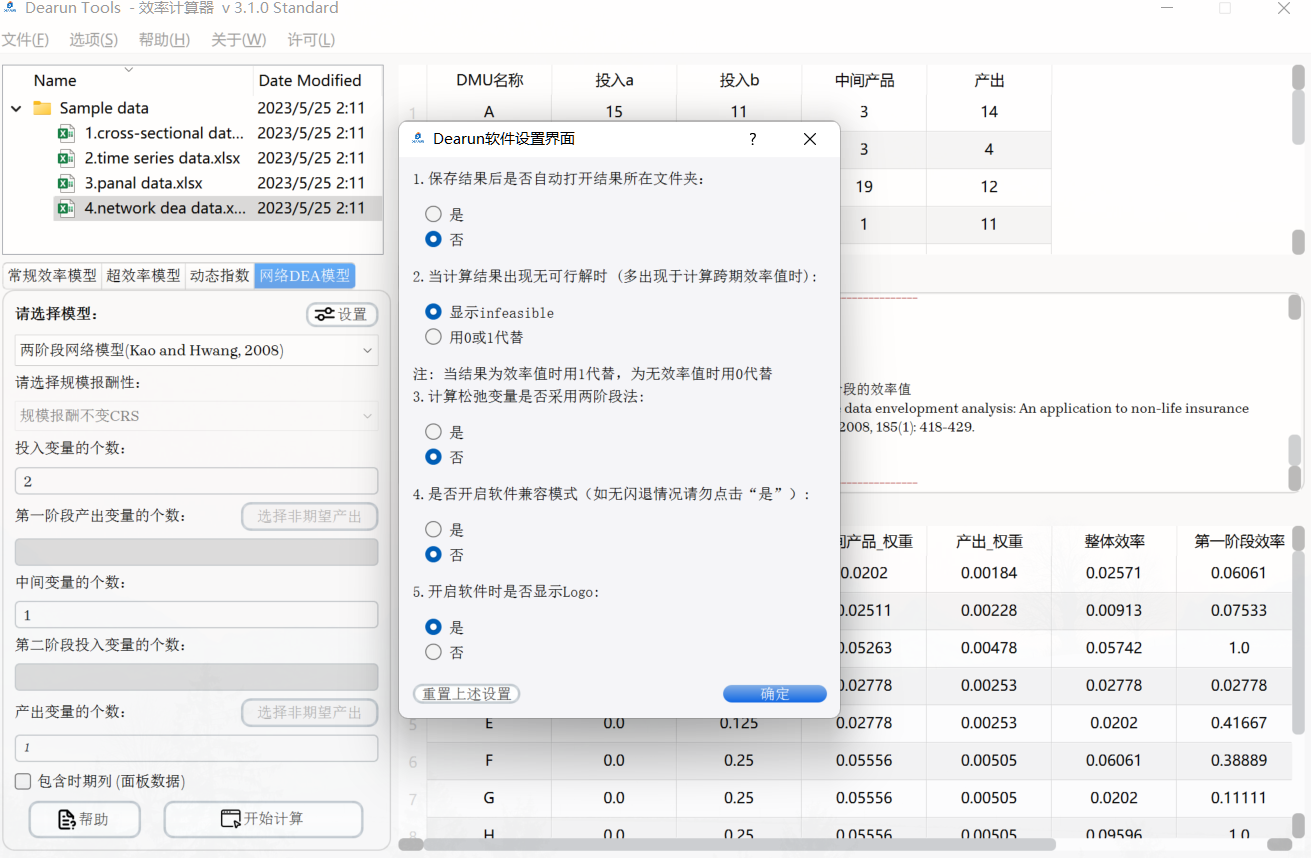
Task: Click the Excel icon beside 1.cross-sectional data
Action: pos(66,133)
